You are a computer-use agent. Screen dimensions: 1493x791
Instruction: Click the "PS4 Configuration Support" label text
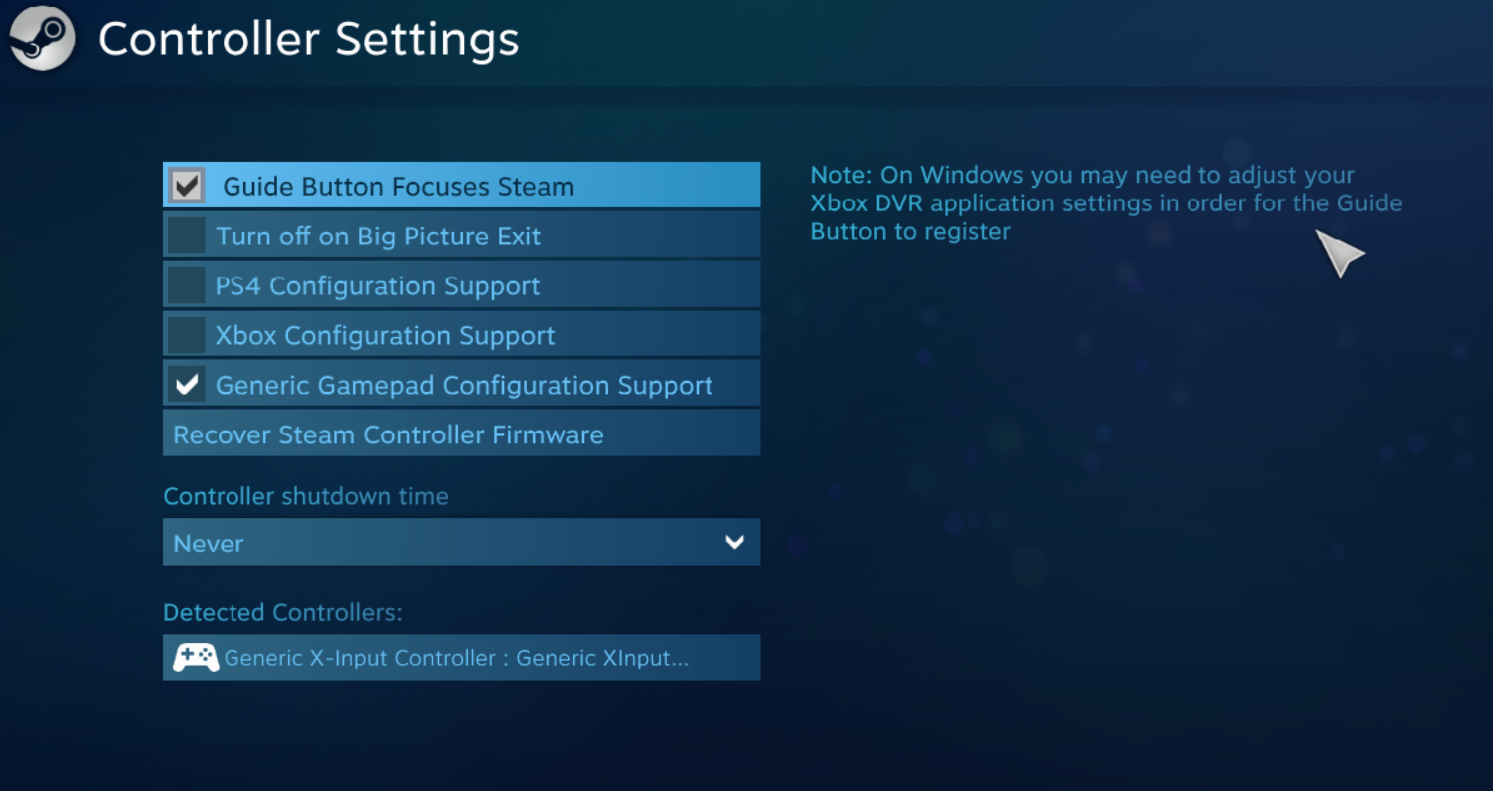click(x=378, y=286)
